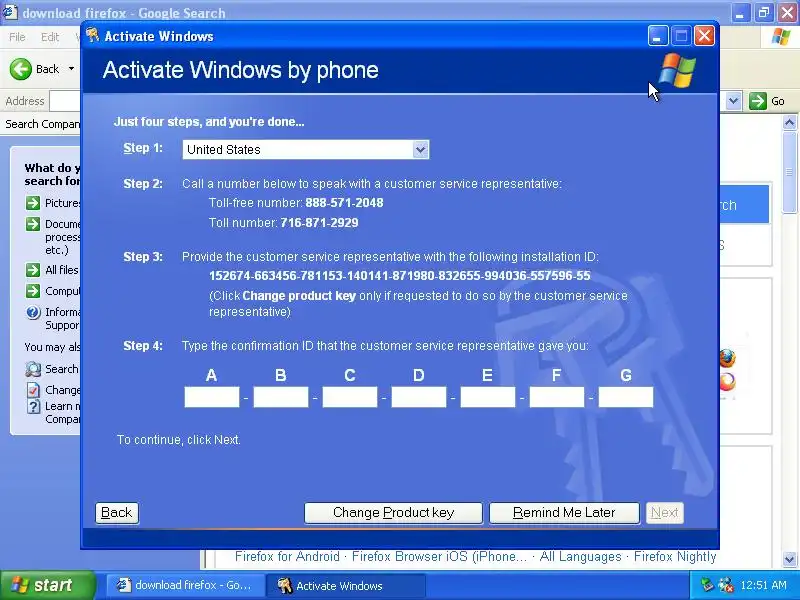Screen dimensions: 800x600
Task: Select All files search option arrow icon
Action: point(33,270)
